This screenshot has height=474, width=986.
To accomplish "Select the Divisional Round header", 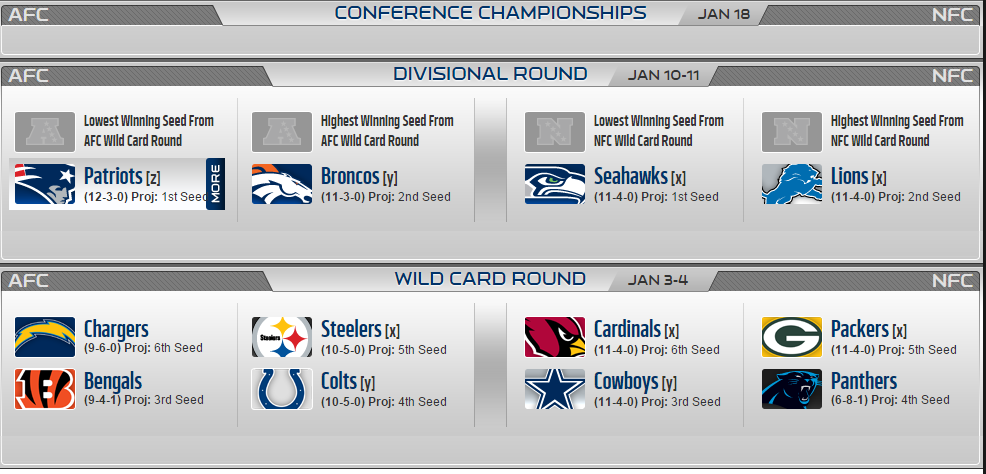I will 490,74.
